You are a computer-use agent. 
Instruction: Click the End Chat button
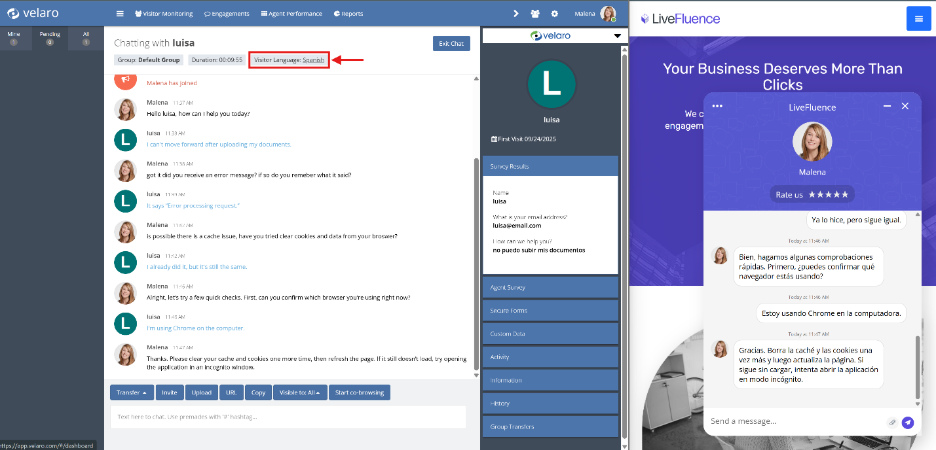click(451, 43)
